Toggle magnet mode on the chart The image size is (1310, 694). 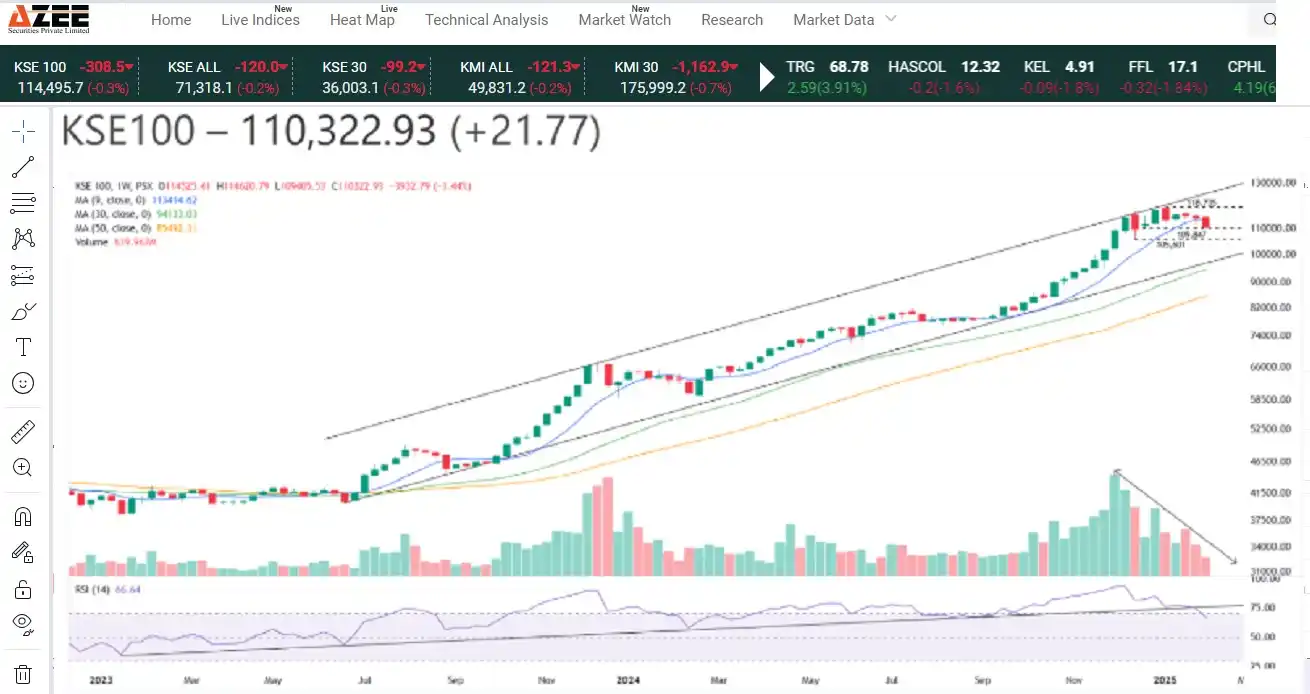(22, 517)
